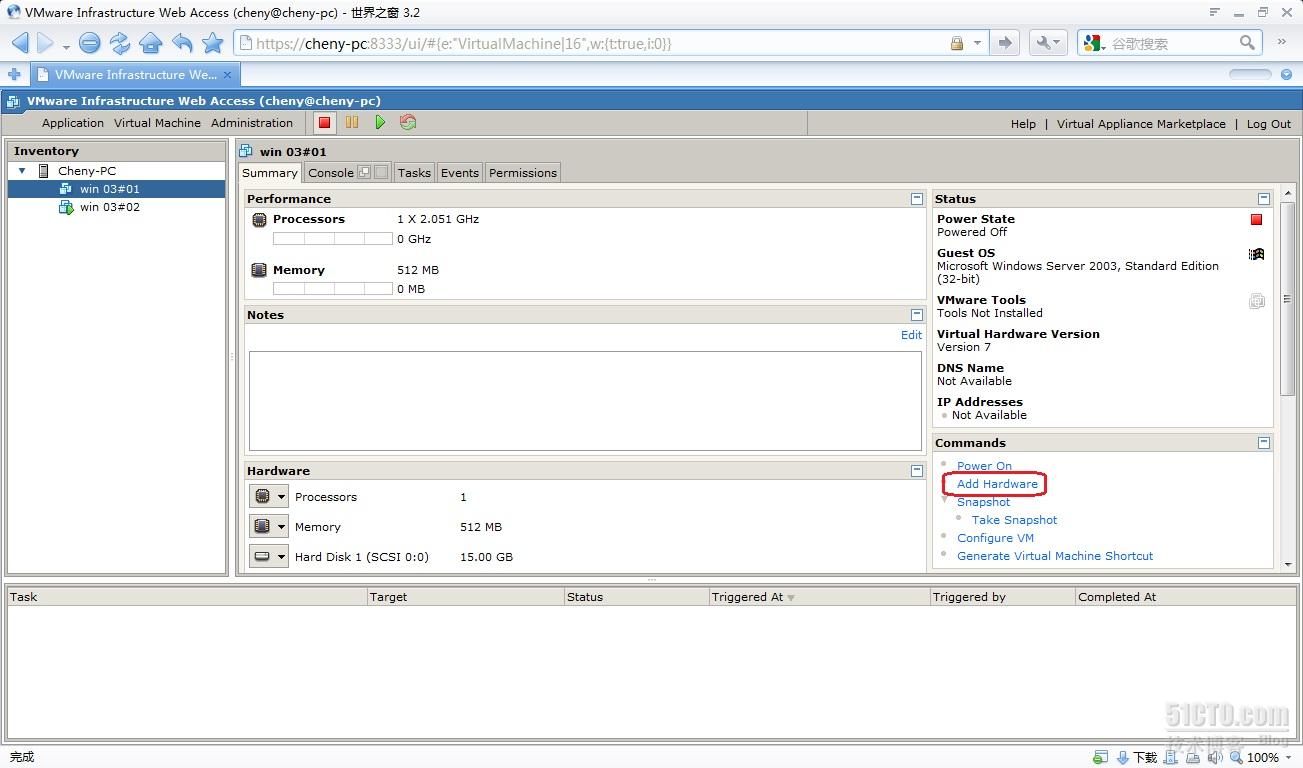Image resolution: width=1303 pixels, height=768 pixels.
Task: Switch to the Events tab
Action: (460, 173)
